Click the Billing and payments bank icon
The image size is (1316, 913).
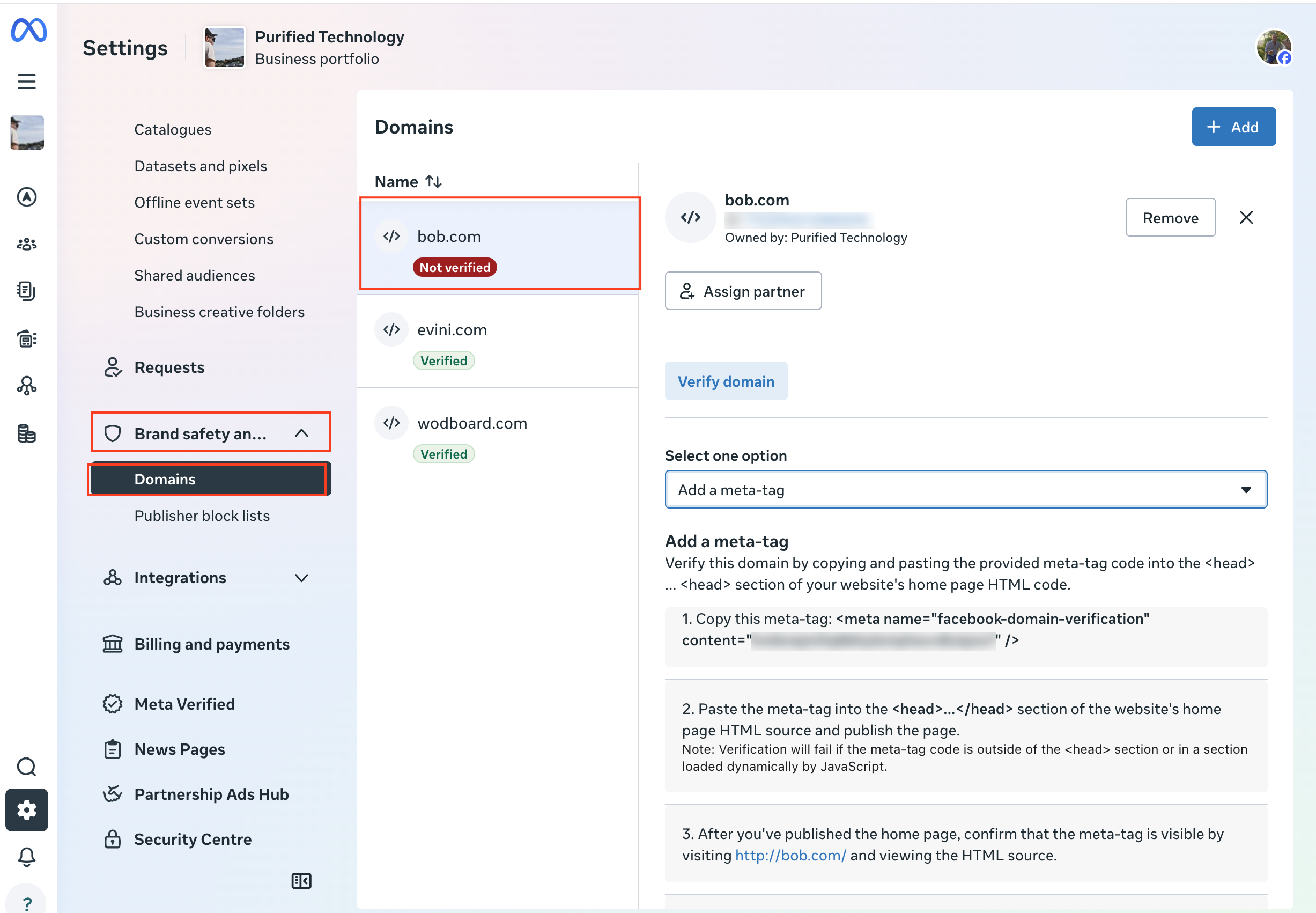click(113, 644)
